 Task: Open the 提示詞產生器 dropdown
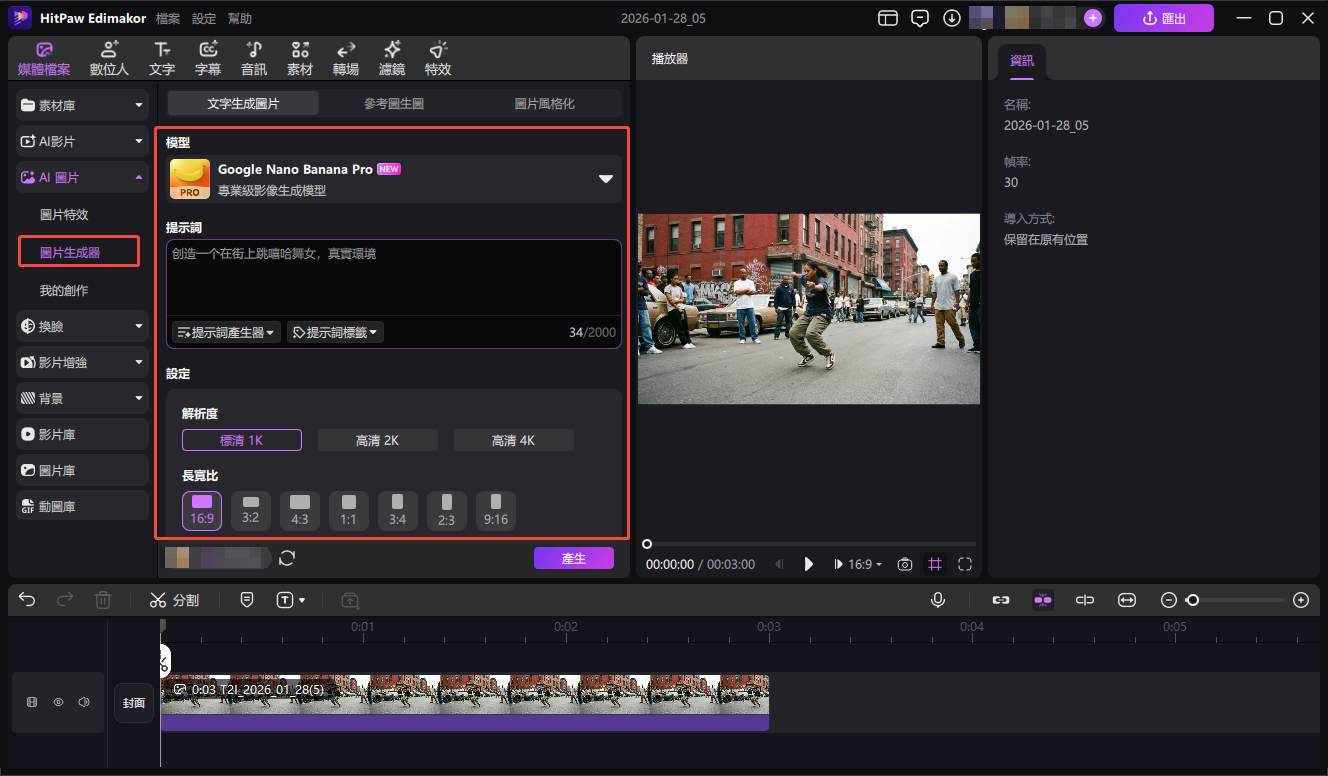click(226, 332)
